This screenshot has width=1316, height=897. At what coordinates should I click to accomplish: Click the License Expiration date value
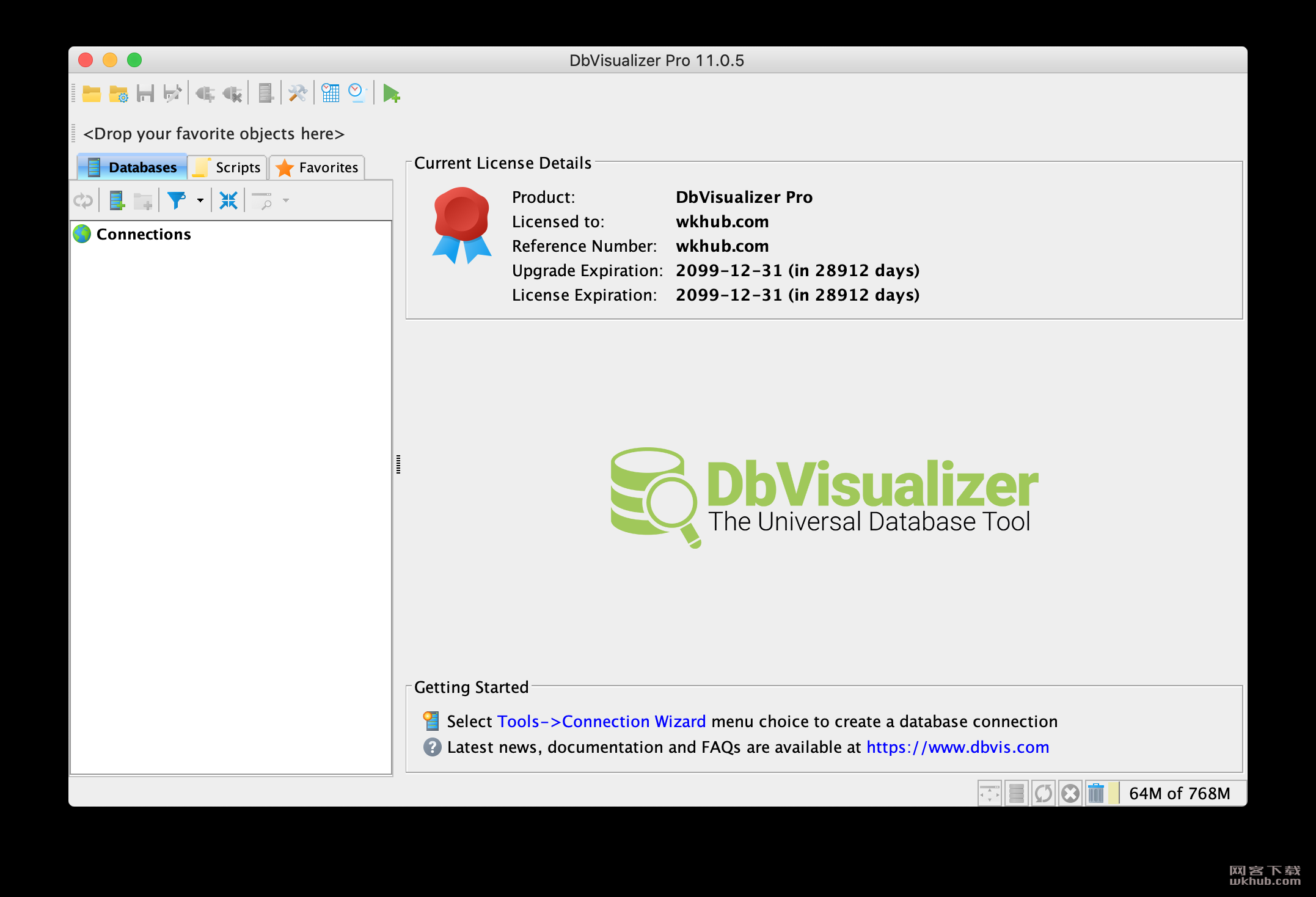pos(797,295)
